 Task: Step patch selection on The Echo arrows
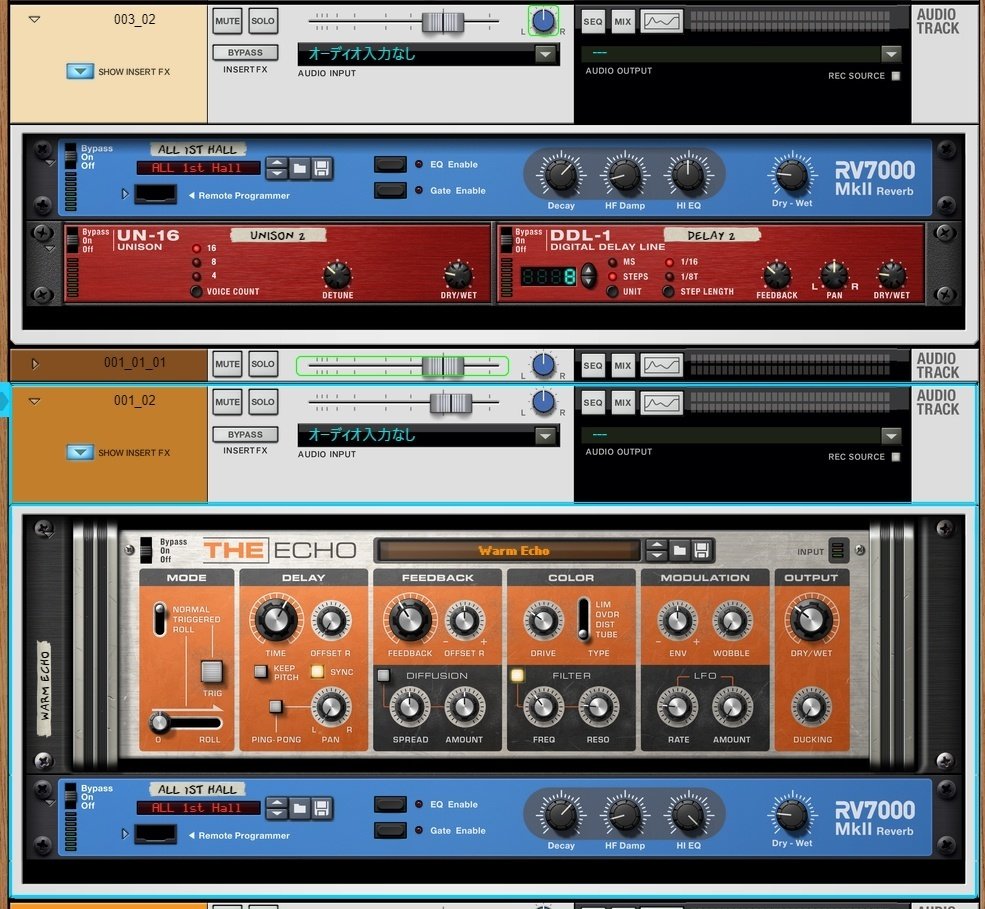656,550
